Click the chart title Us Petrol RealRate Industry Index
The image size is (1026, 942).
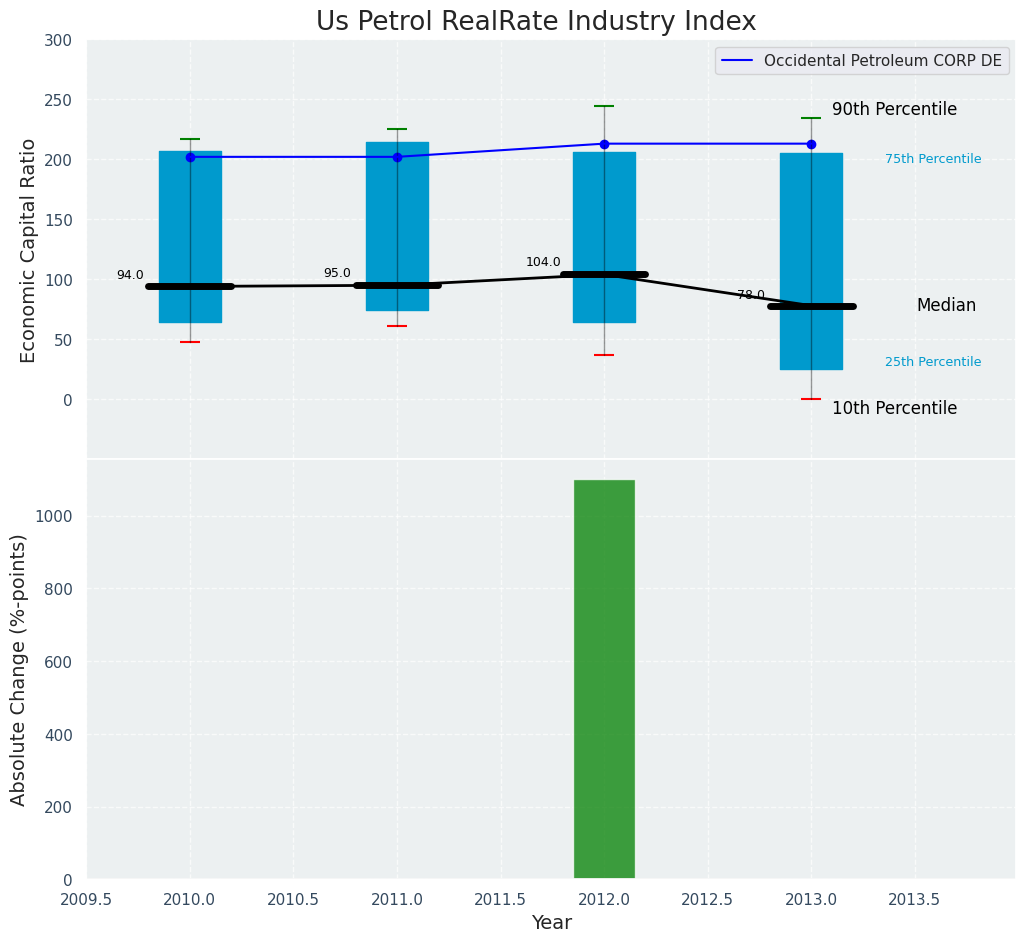pos(536,21)
